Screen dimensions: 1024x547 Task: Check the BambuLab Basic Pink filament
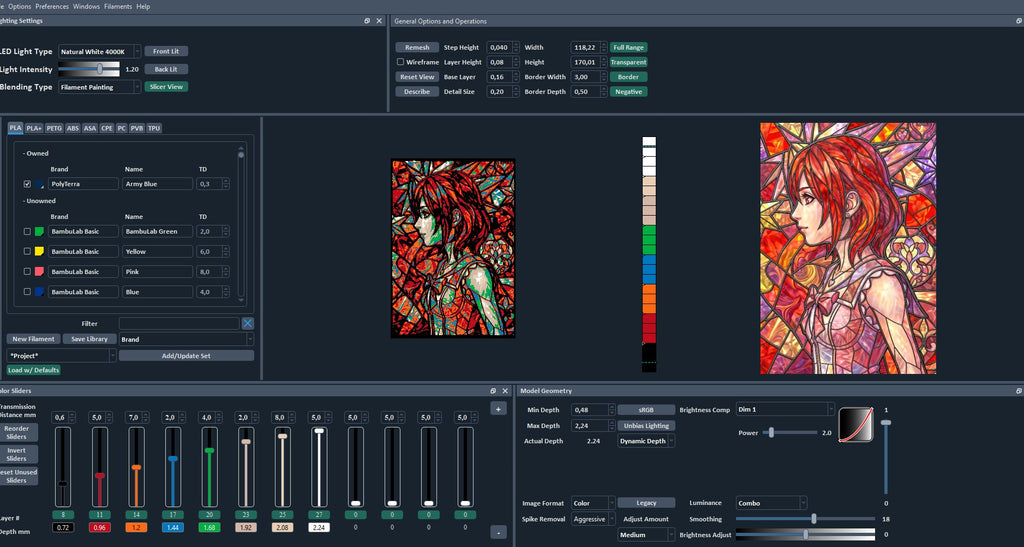(27, 272)
